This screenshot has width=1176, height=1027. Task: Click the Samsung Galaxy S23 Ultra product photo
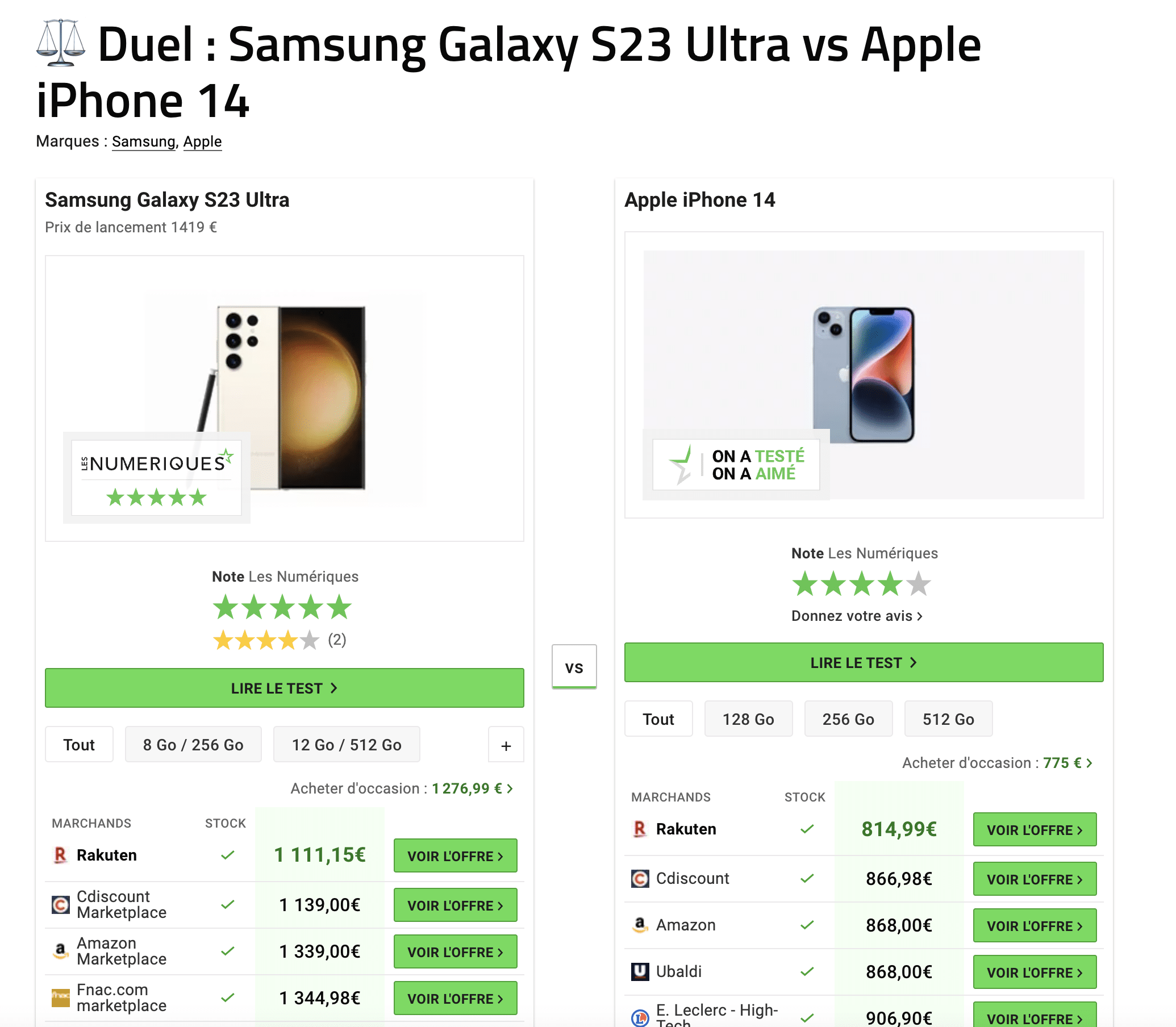310,395
